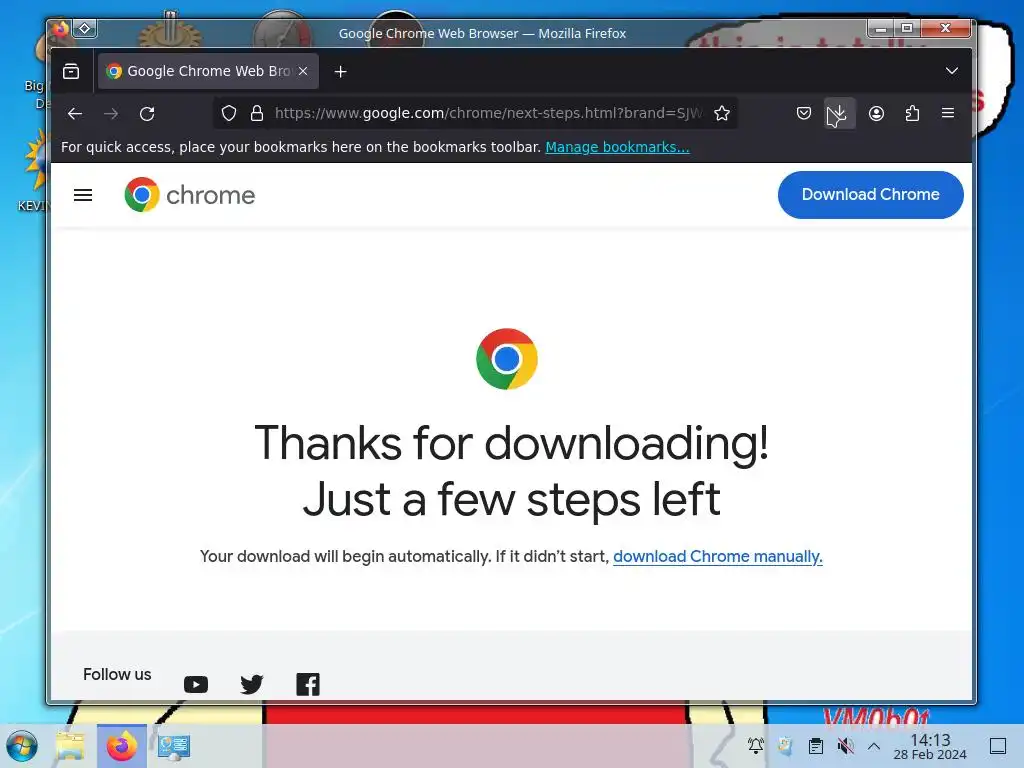View site security padlock info

[x=257, y=114]
